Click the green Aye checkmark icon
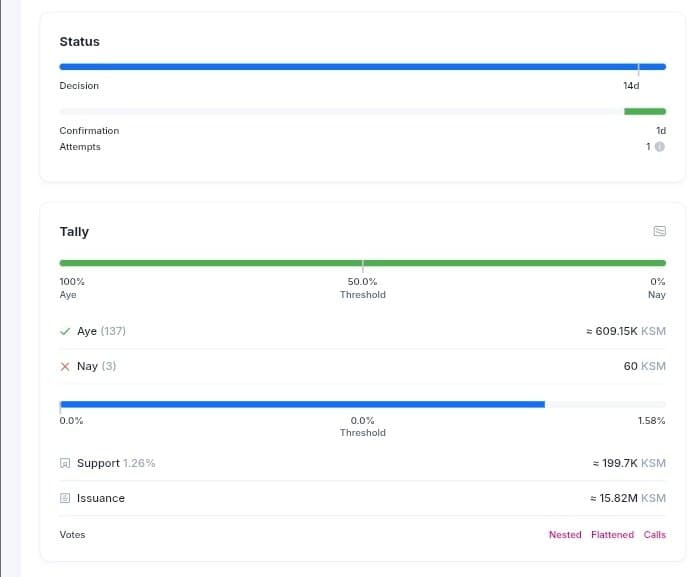 click(x=65, y=331)
